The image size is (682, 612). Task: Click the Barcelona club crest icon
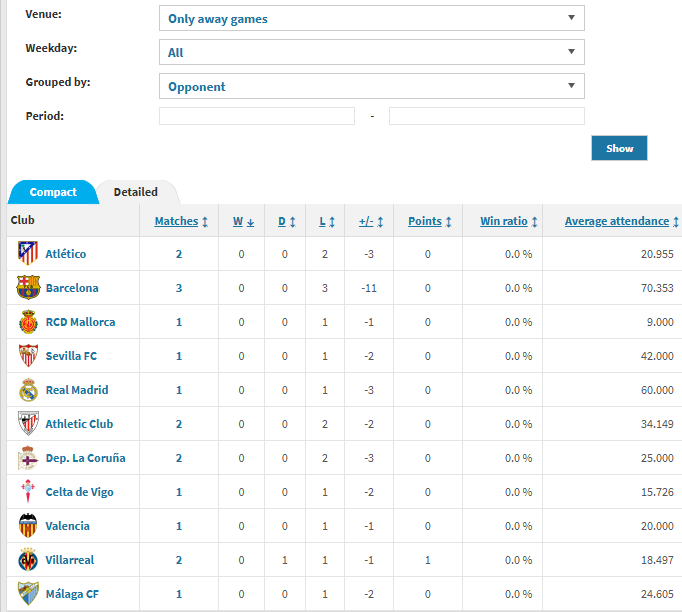[28, 288]
